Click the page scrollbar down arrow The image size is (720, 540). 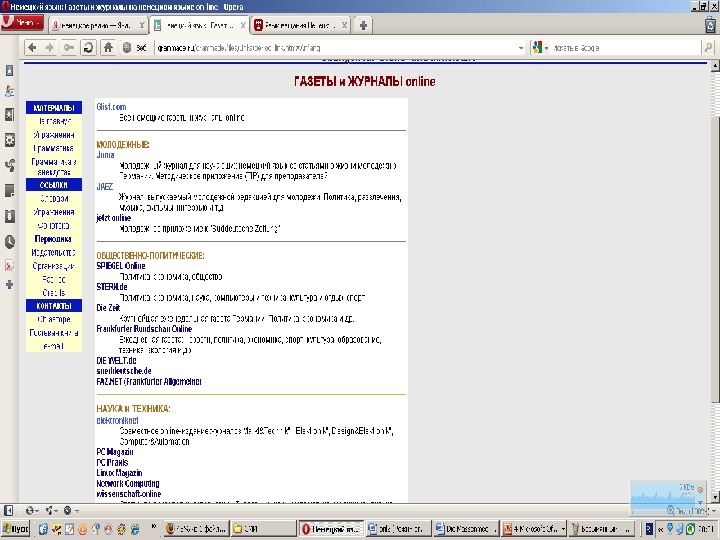pos(715,497)
